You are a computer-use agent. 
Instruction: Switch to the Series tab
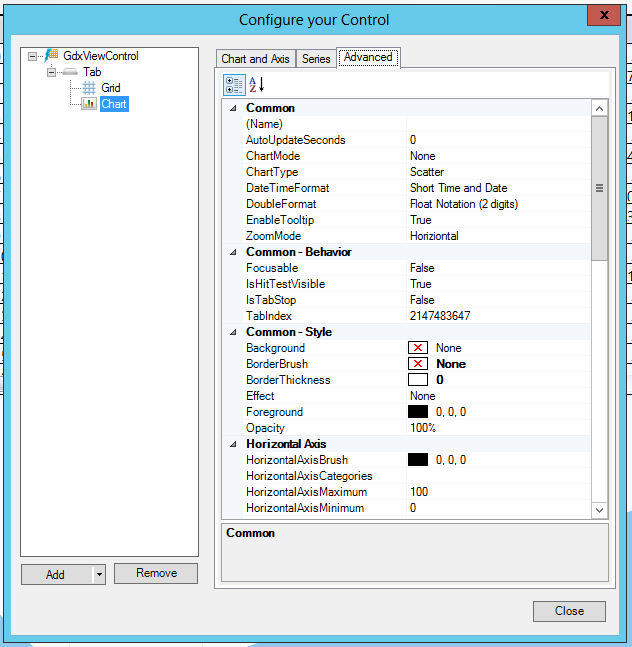316,59
